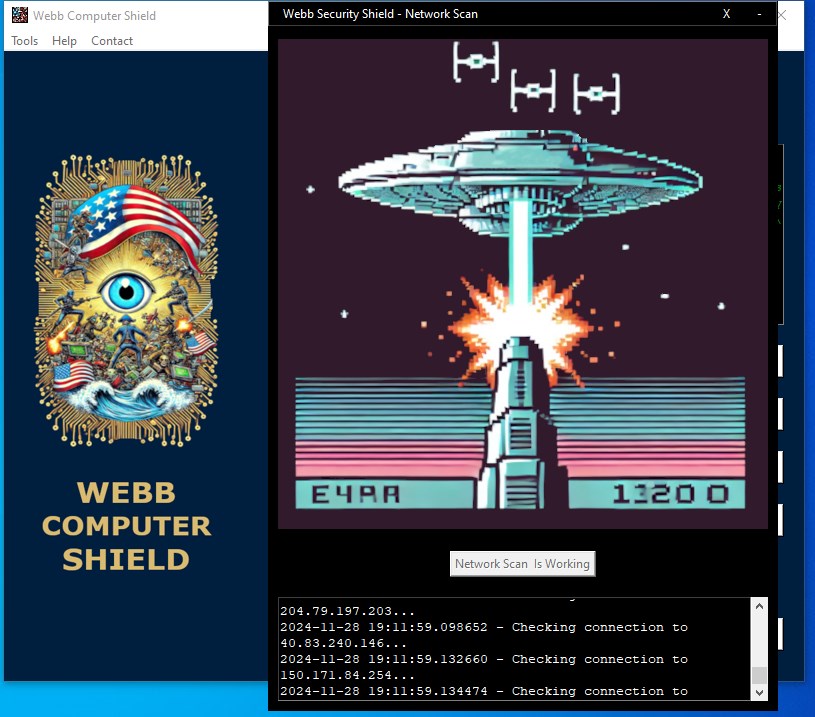This screenshot has height=717, width=815.
Task: Click the log line timestamped 19:11:59.134474
Action: coord(483,691)
